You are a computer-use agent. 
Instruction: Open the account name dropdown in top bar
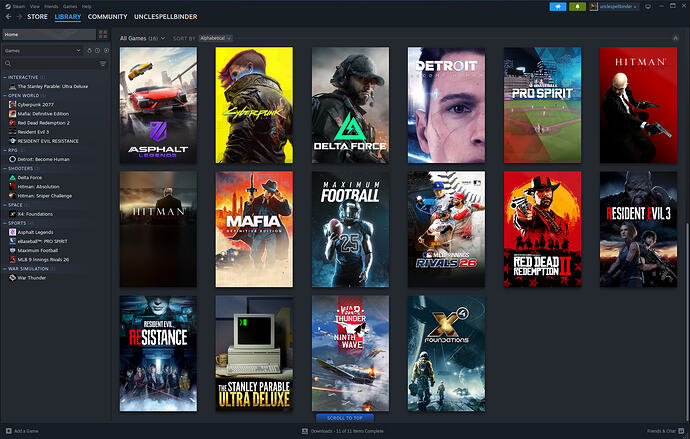click(x=618, y=7)
